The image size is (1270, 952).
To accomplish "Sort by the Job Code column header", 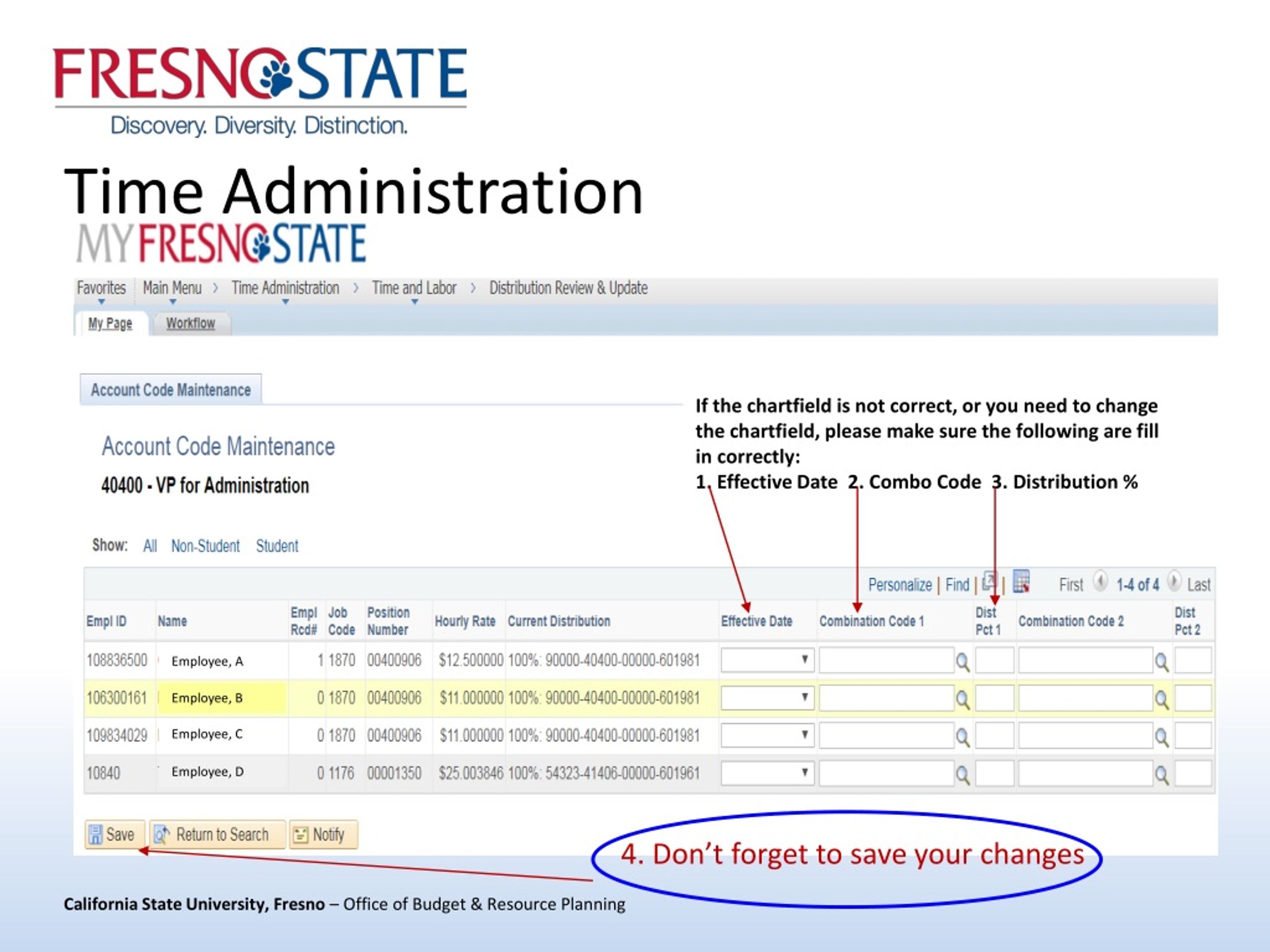I will [342, 621].
